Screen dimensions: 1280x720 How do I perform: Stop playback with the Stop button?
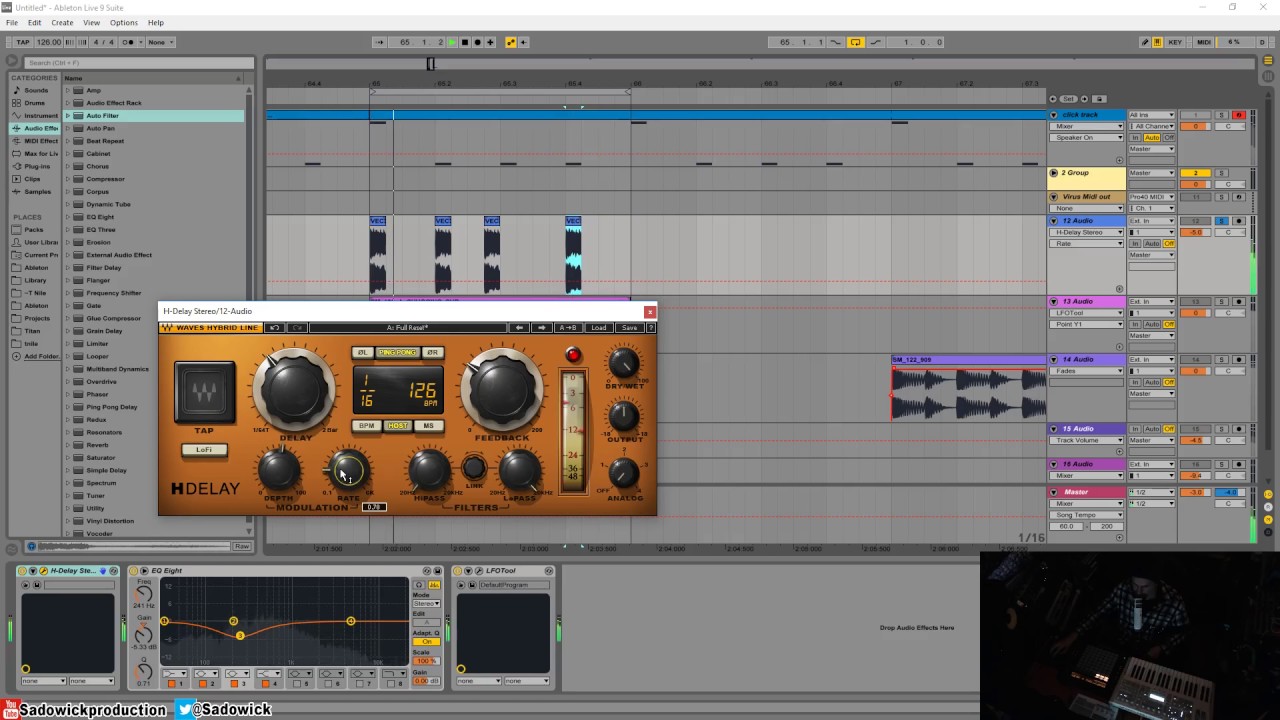(x=464, y=42)
